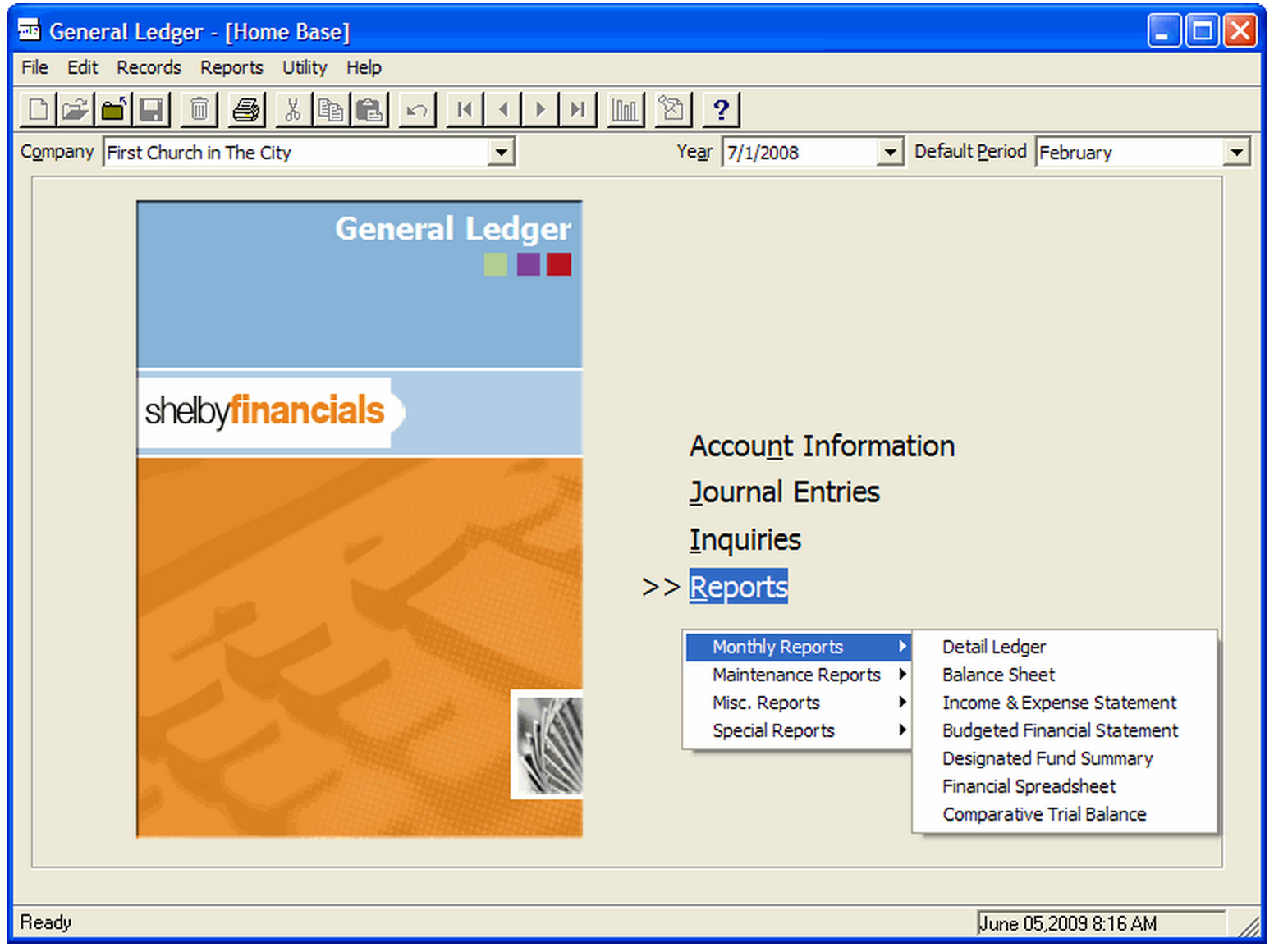Screen dimensions: 1274x952
Task: Expand the Misc. Reports submenu
Action: coord(798,703)
